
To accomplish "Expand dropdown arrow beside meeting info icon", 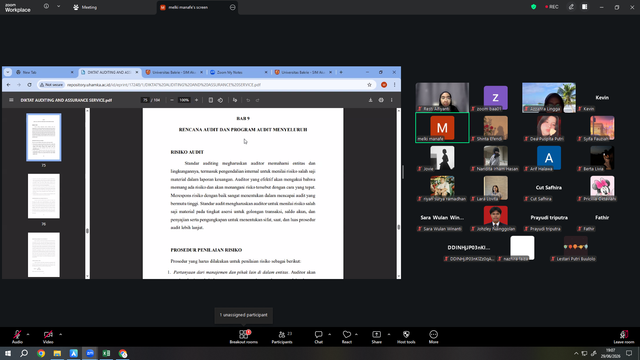I will pyautogui.click(x=58, y=7).
